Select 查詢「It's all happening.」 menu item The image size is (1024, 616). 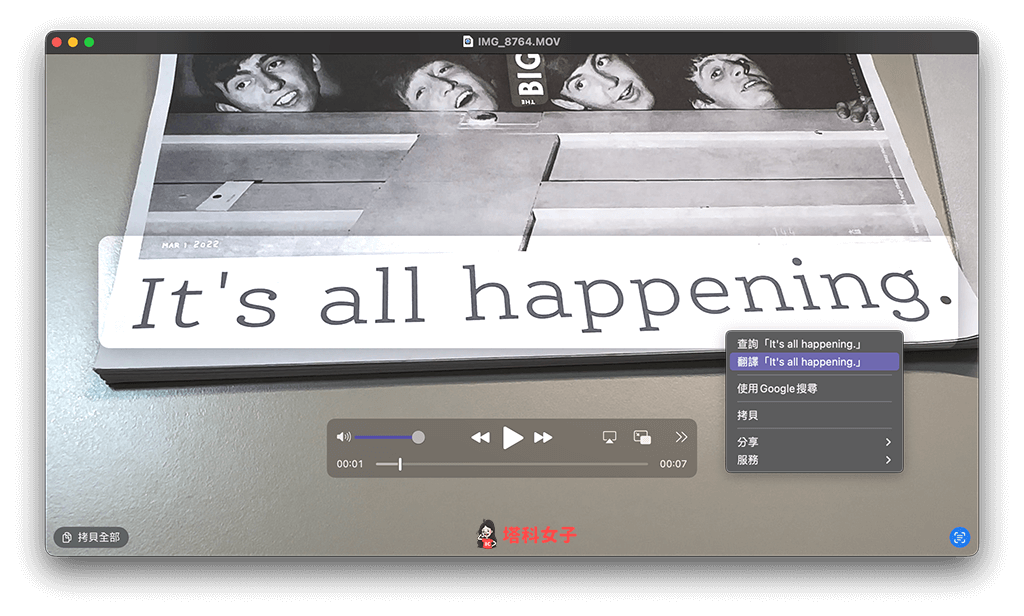coord(814,344)
